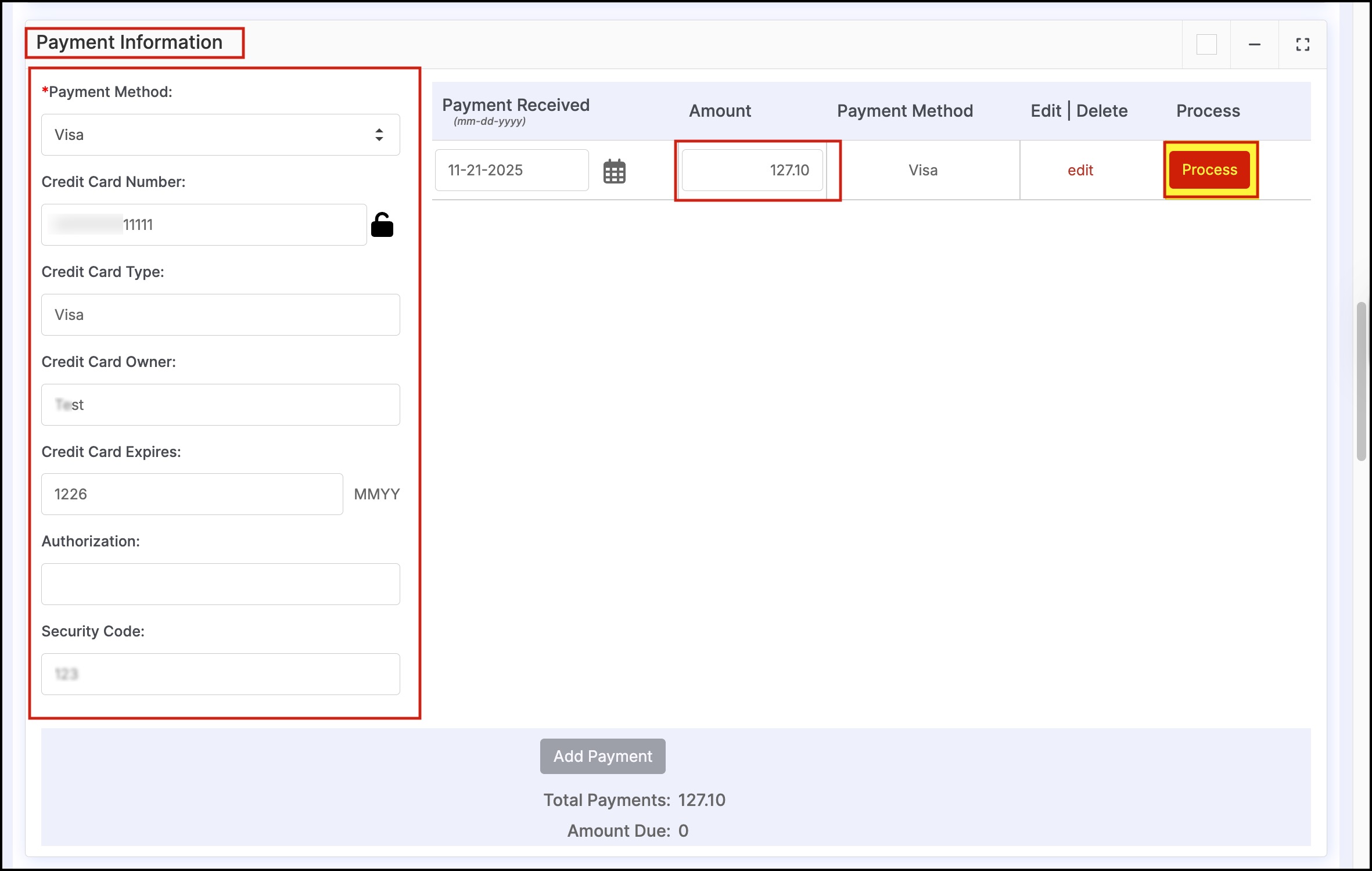Click the Credit Card Type field
Screen dimensions: 1372x871
[220, 315]
